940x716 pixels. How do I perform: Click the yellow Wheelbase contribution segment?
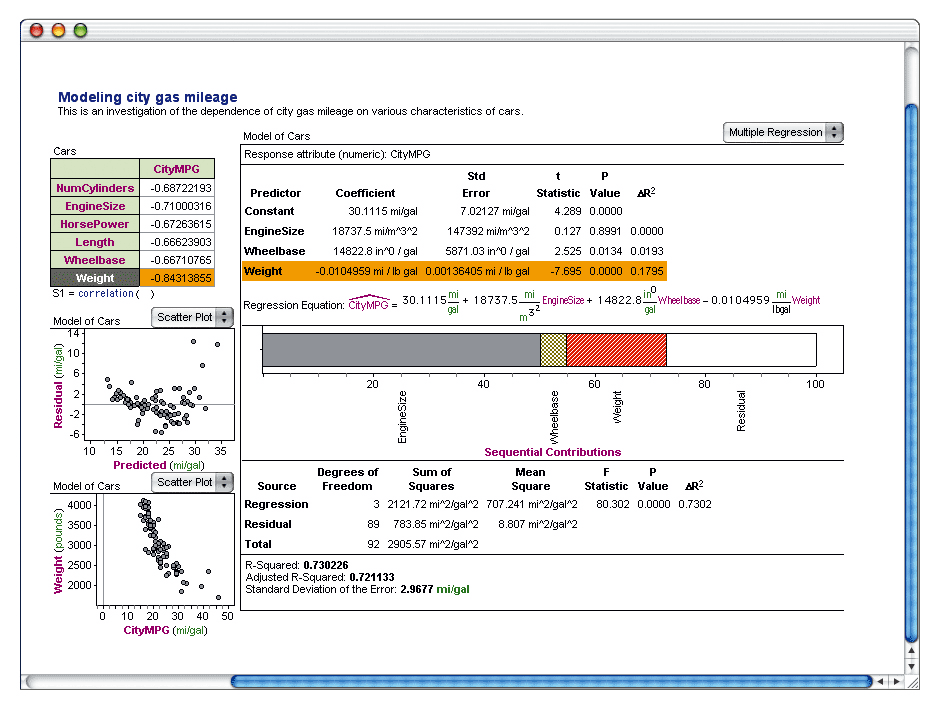pyautogui.click(x=553, y=350)
